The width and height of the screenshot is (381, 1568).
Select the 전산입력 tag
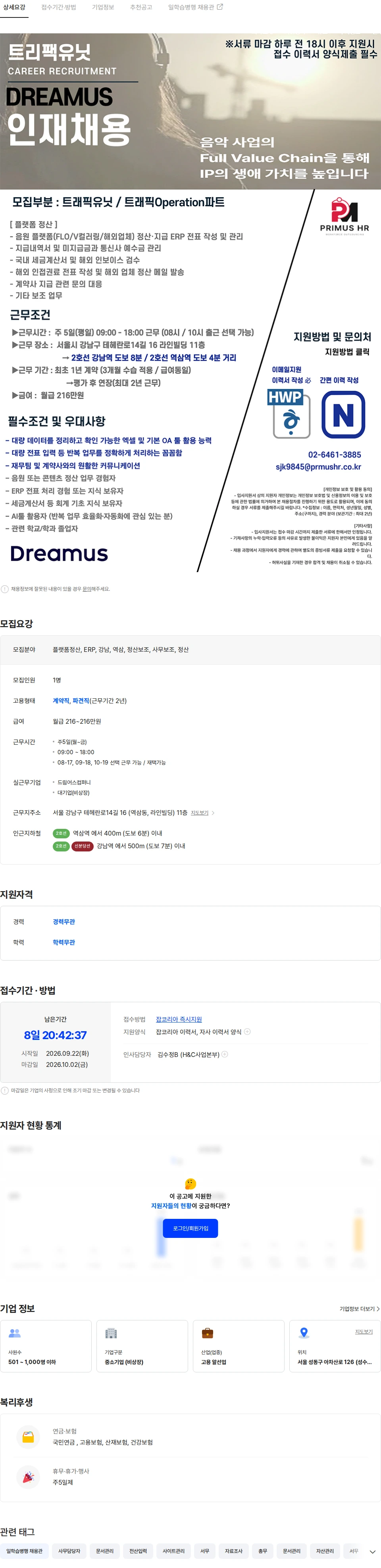[x=138, y=1551]
